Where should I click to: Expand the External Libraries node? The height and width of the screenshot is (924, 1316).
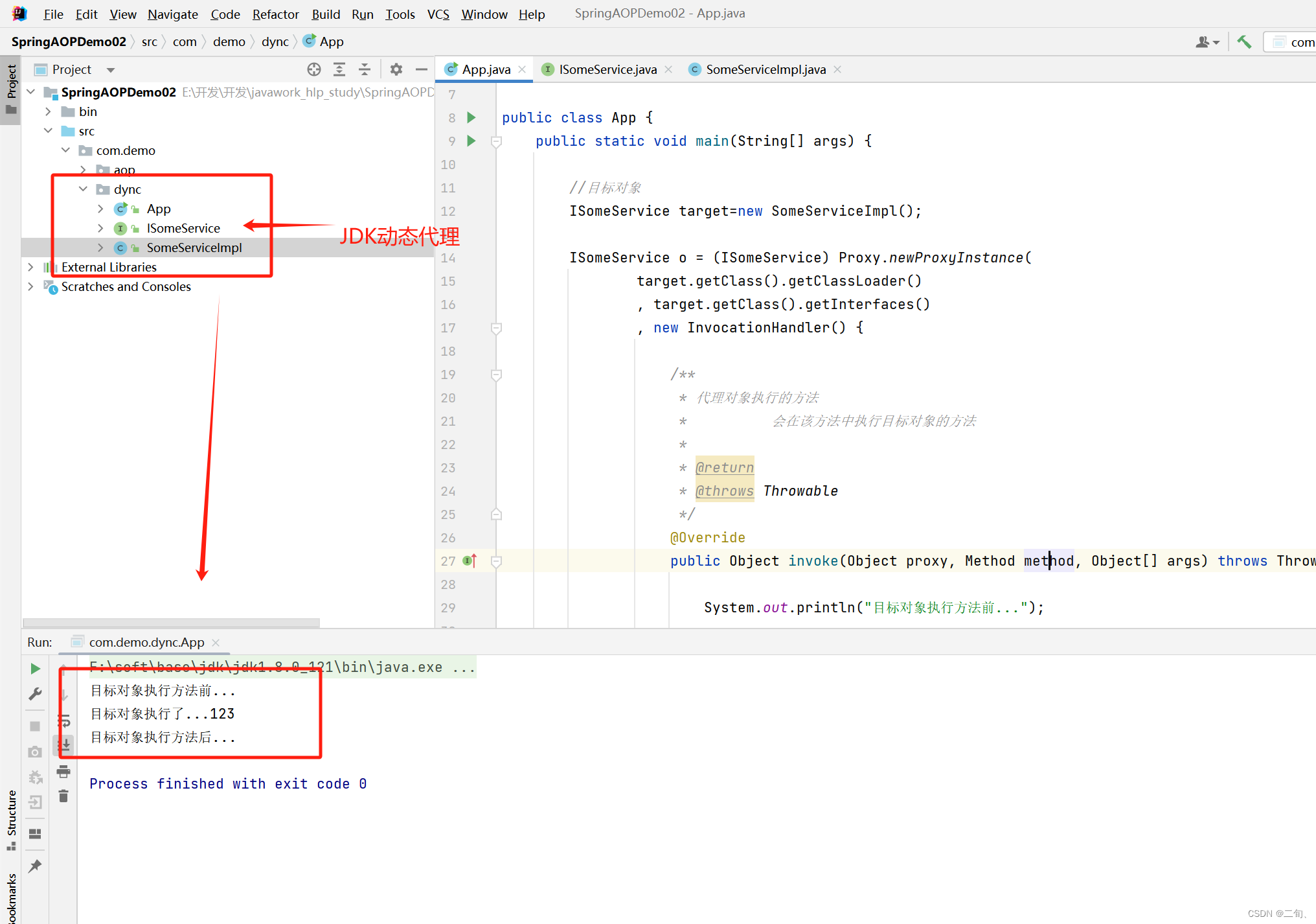coord(30,267)
